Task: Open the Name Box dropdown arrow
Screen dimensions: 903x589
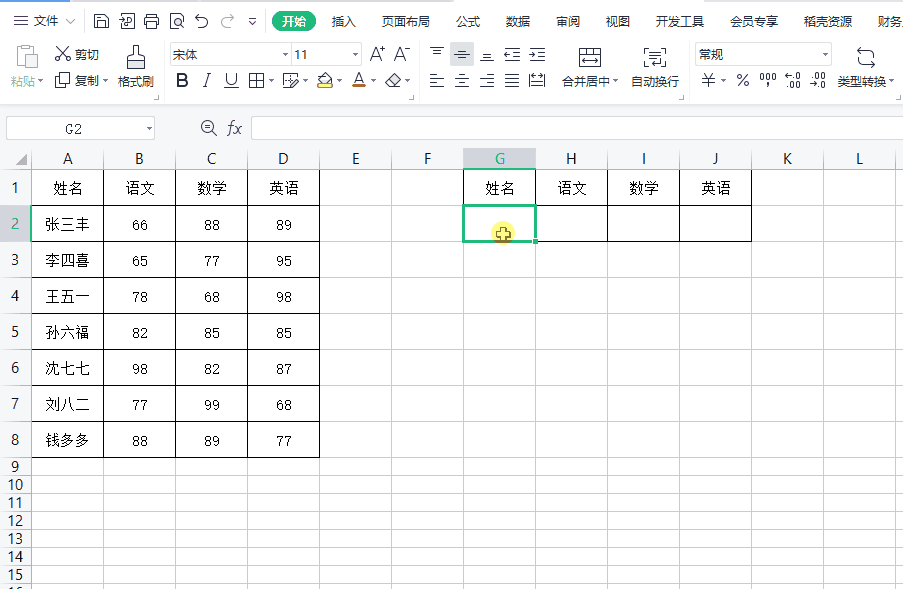Action: pyautogui.click(x=149, y=128)
